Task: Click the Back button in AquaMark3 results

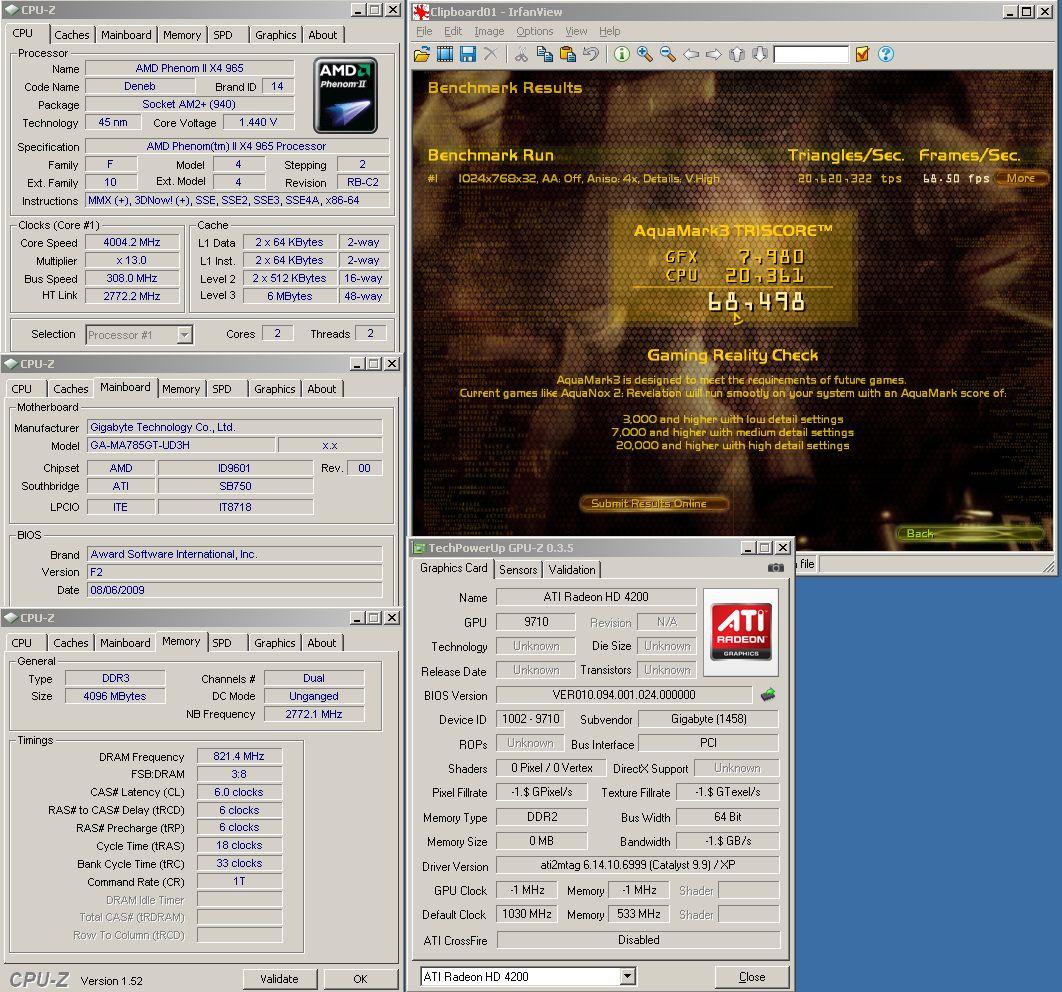Action: [x=969, y=534]
